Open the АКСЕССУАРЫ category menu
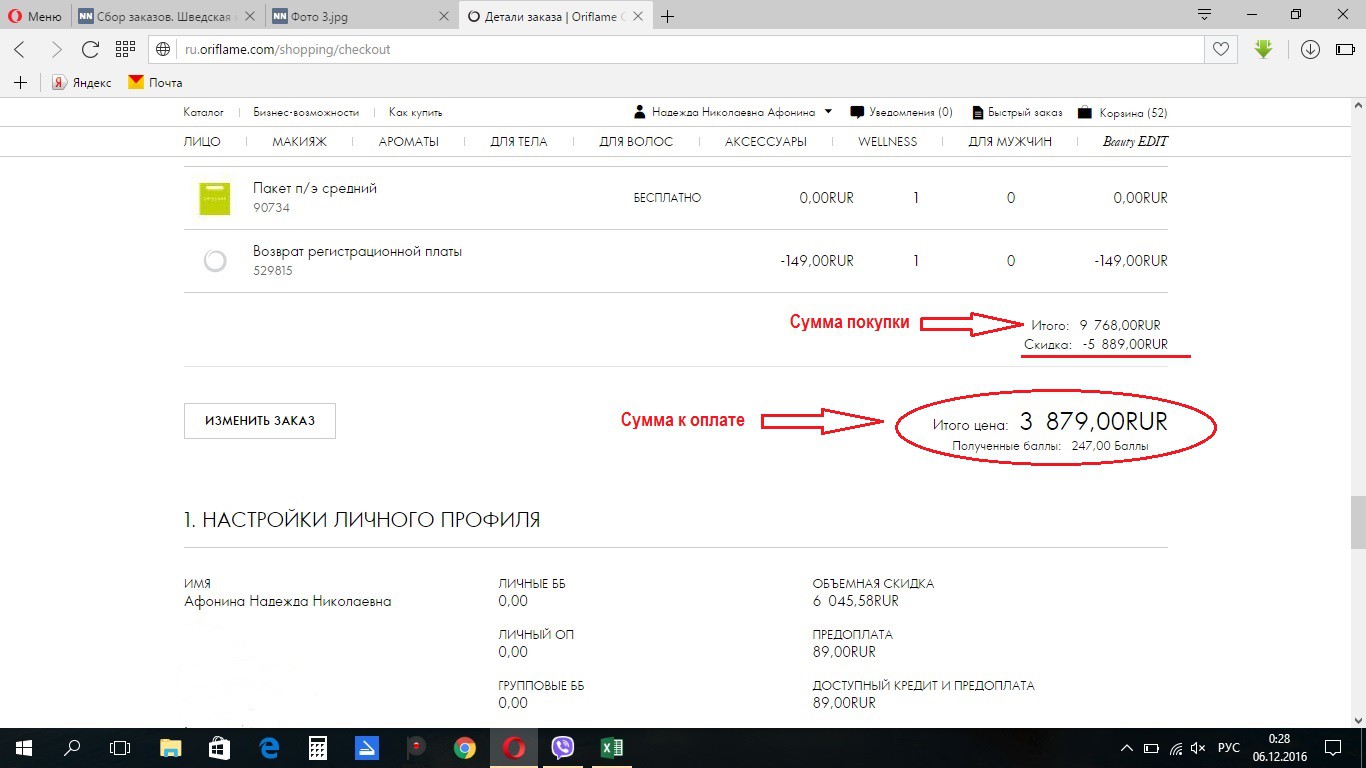Screen dimensions: 1366x768 point(766,142)
